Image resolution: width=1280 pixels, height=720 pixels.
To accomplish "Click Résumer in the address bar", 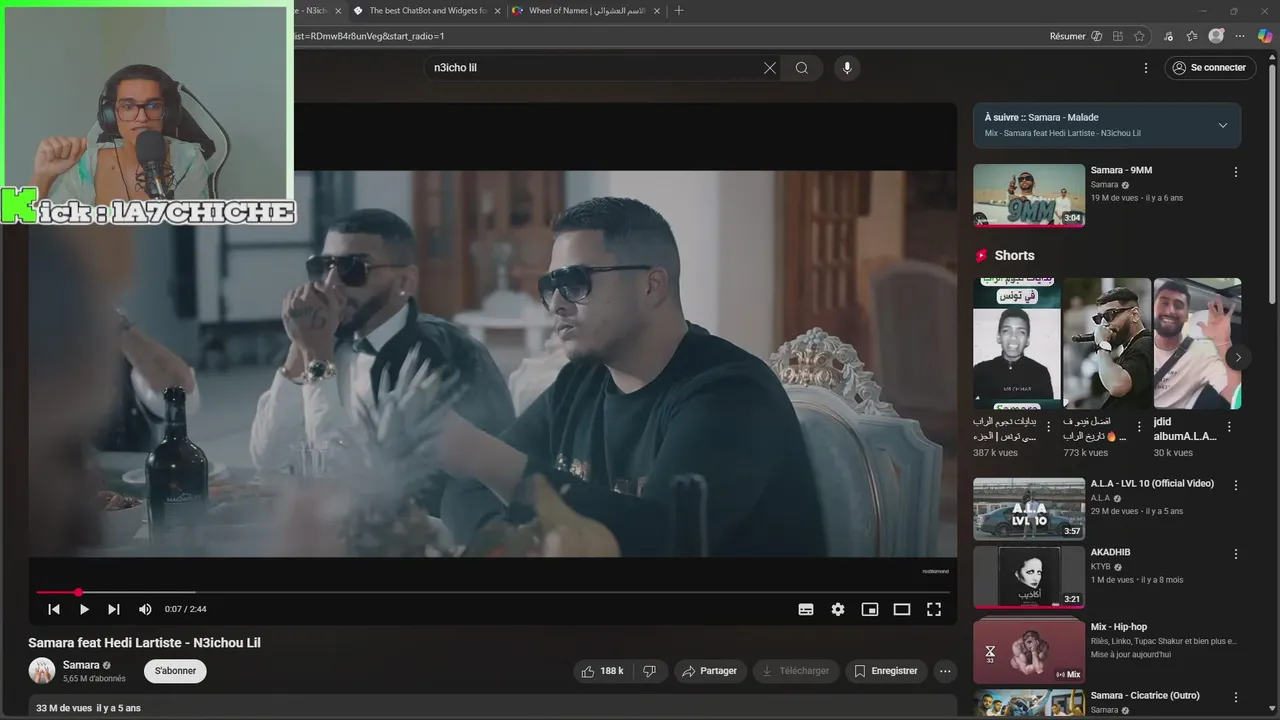I will (1076, 36).
